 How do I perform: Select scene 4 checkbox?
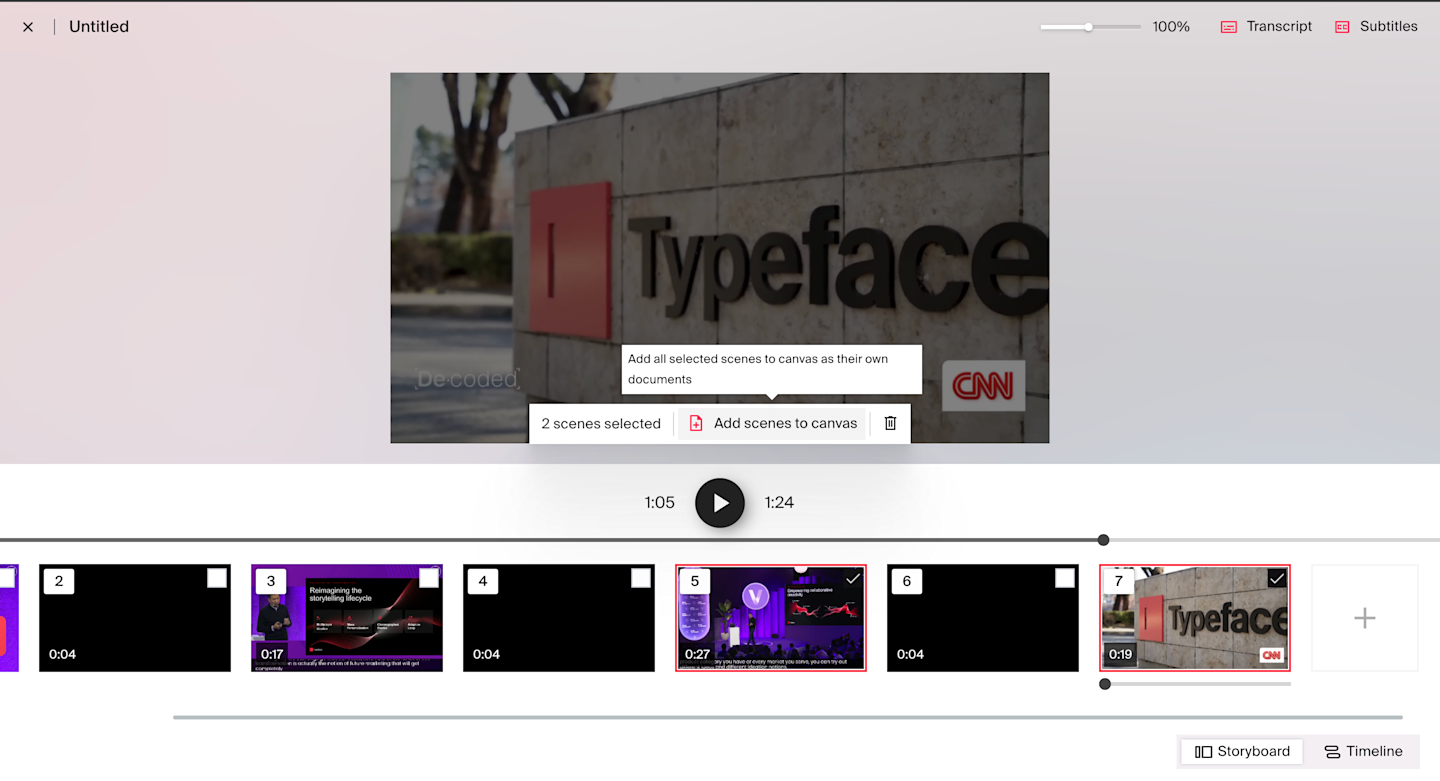640,578
